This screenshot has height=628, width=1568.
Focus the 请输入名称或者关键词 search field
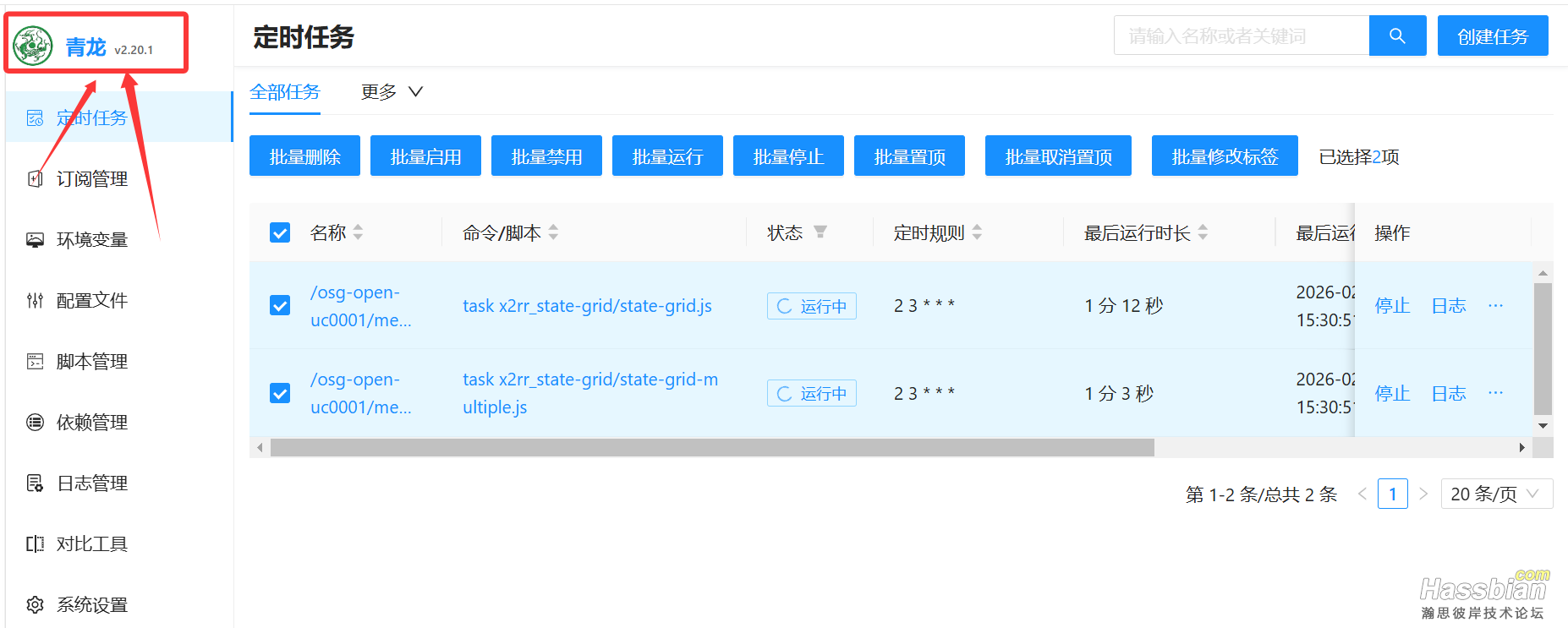1242,35
